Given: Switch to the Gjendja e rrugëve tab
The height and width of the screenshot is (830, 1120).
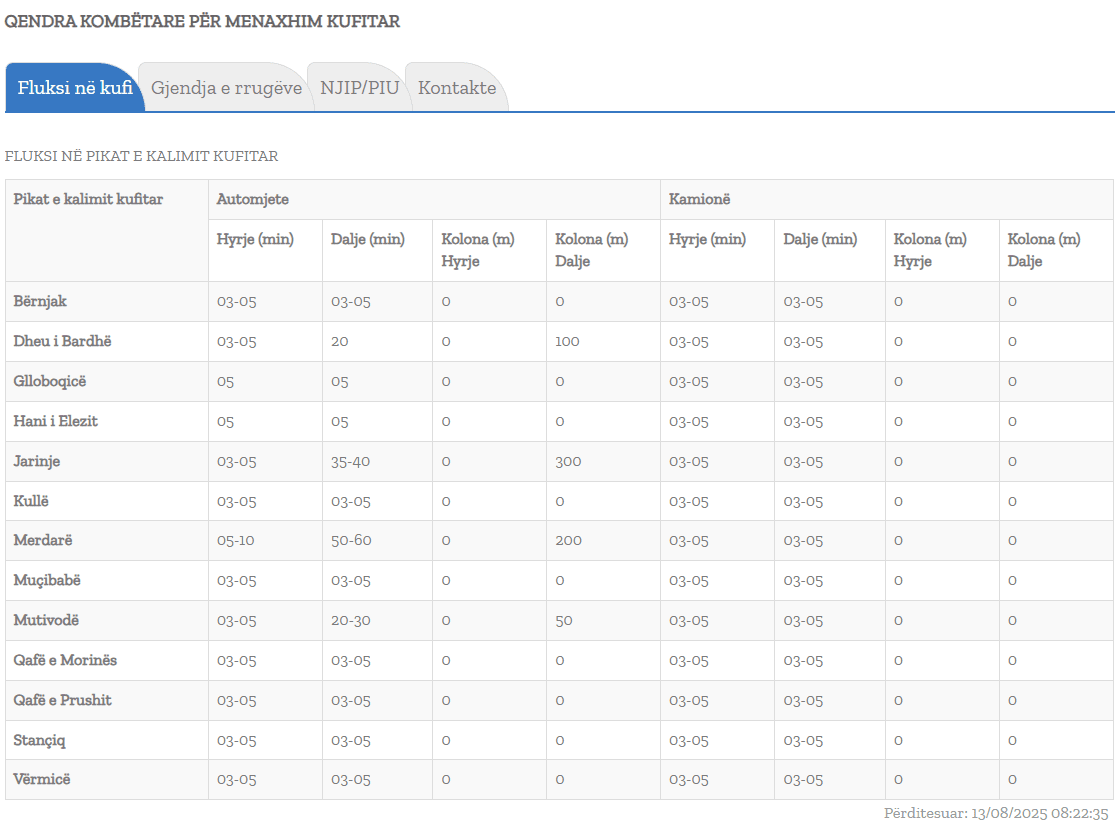Looking at the screenshot, I should (226, 88).
